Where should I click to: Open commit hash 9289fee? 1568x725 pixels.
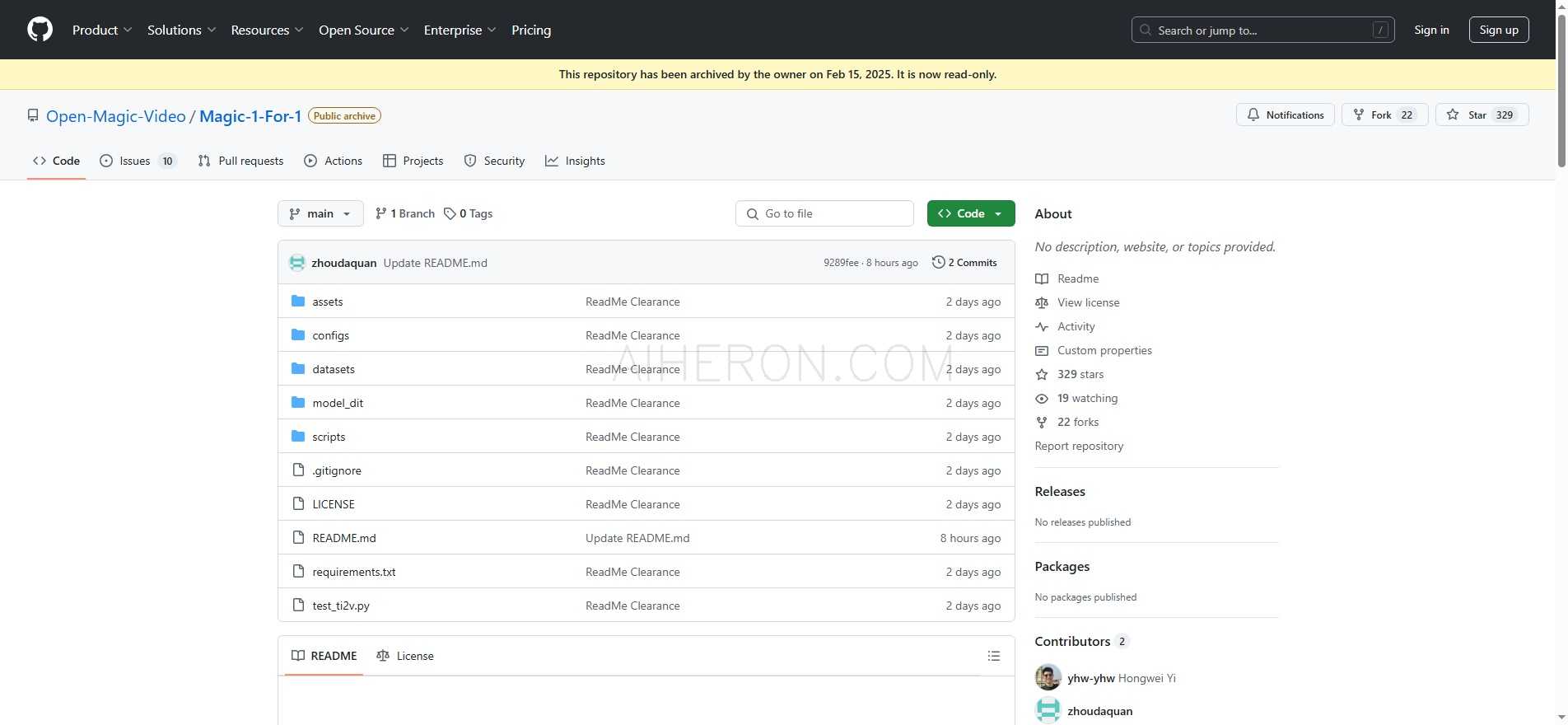click(841, 263)
